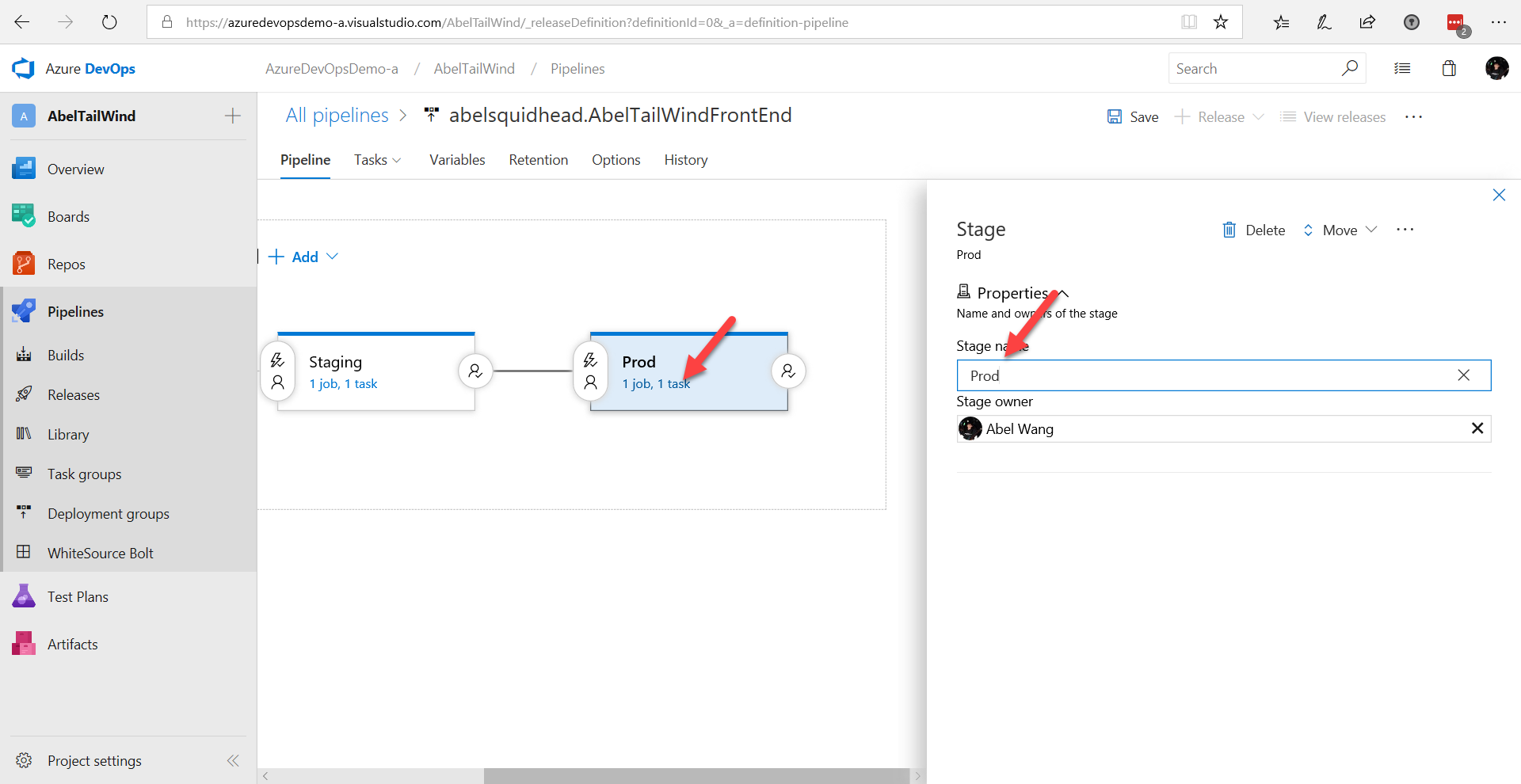The height and width of the screenshot is (784, 1521).
Task: Open Deployment groups in sidebar
Action: pos(128,513)
